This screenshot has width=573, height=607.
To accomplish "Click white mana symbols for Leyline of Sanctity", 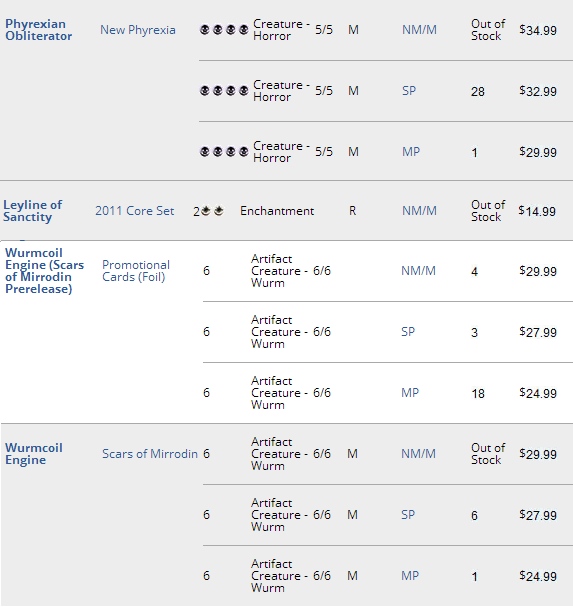I will click(x=213, y=211).
